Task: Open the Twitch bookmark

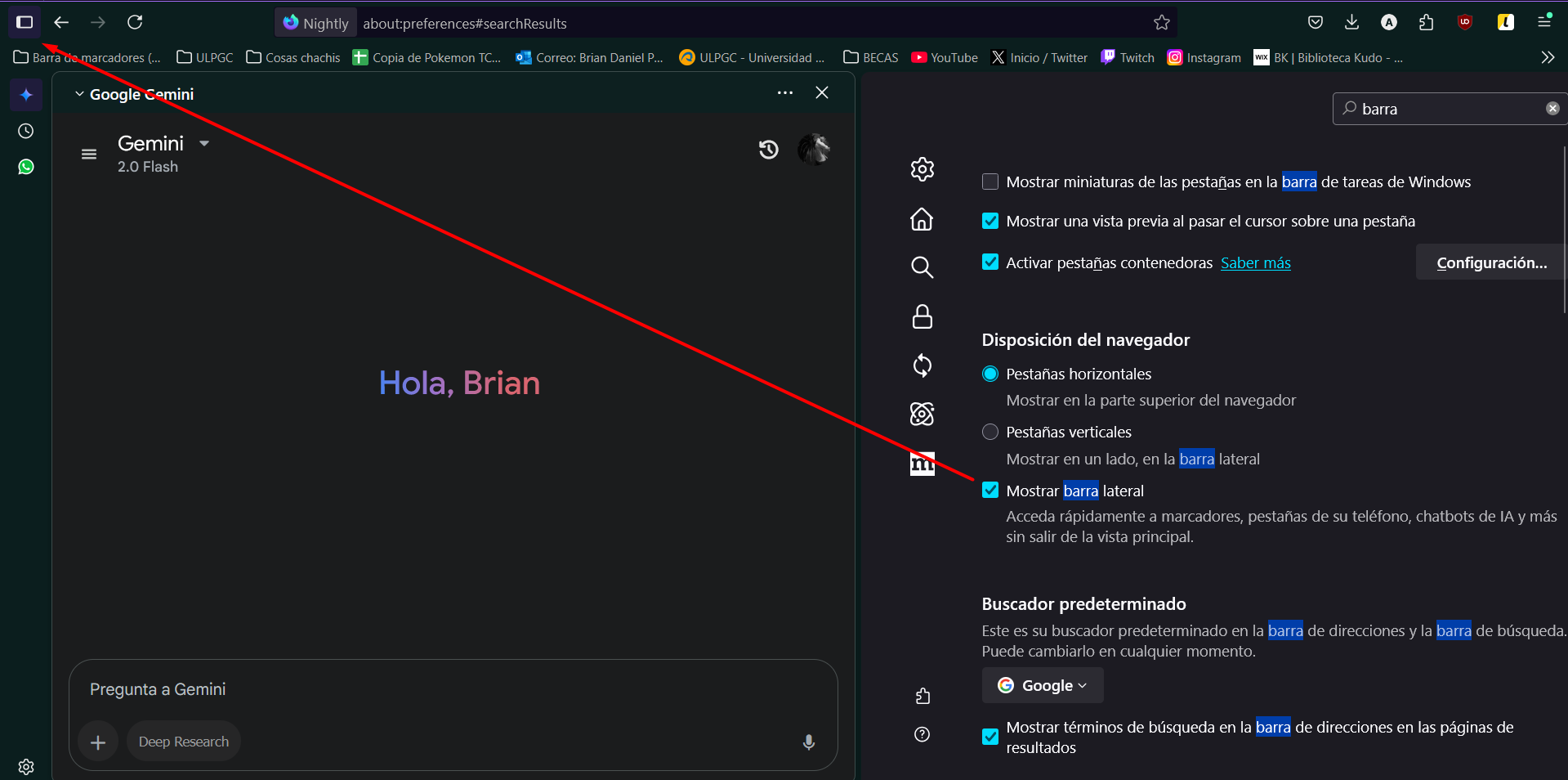Action: pos(1128,57)
